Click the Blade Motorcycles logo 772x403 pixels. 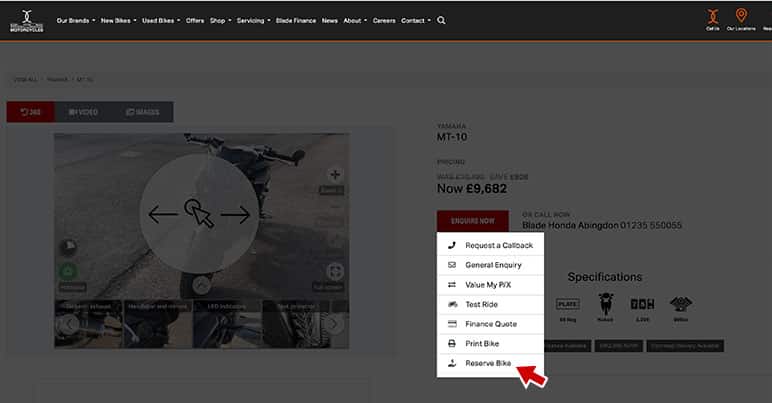pos(27,21)
